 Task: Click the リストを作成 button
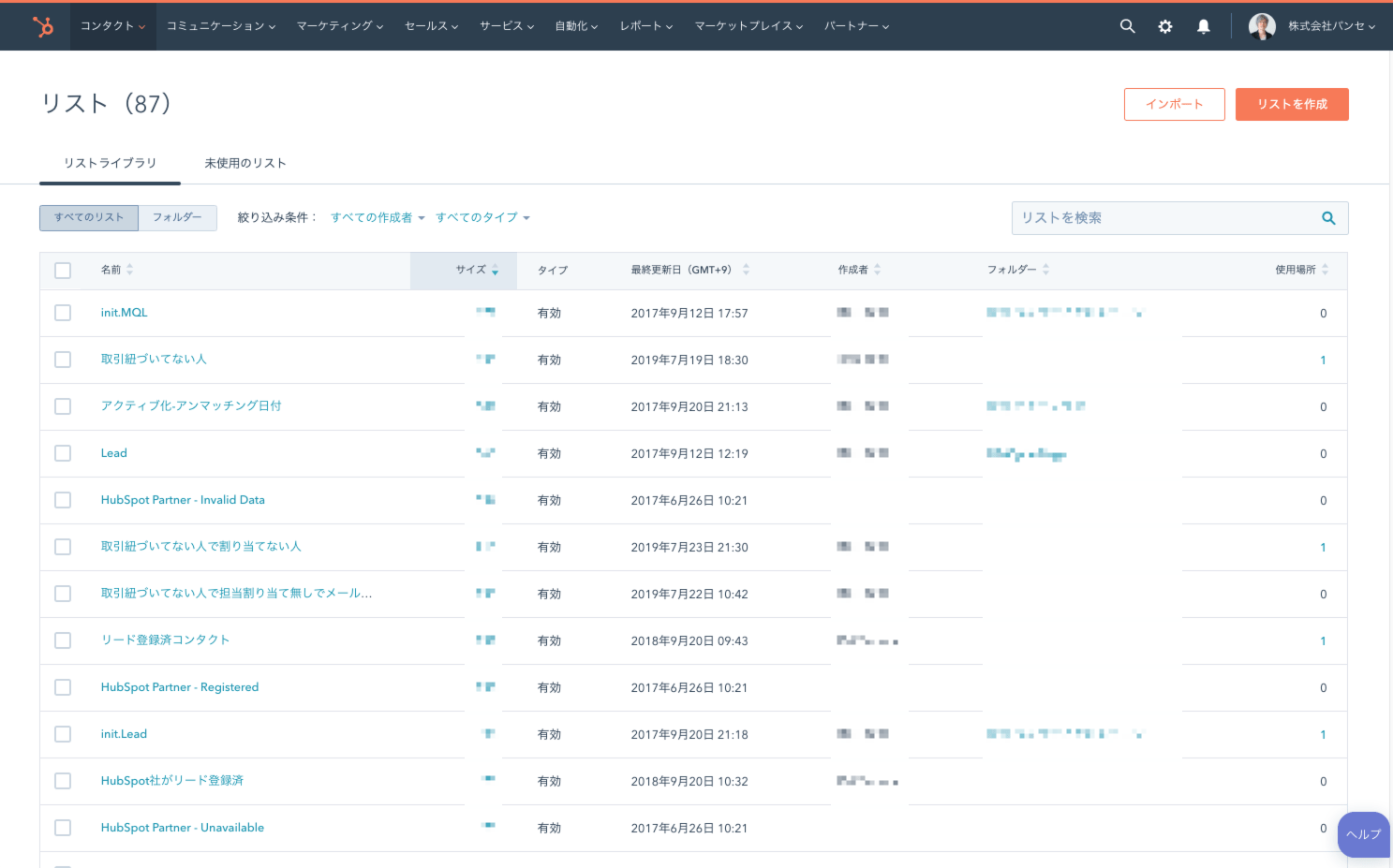click(x=1292, y=104)
